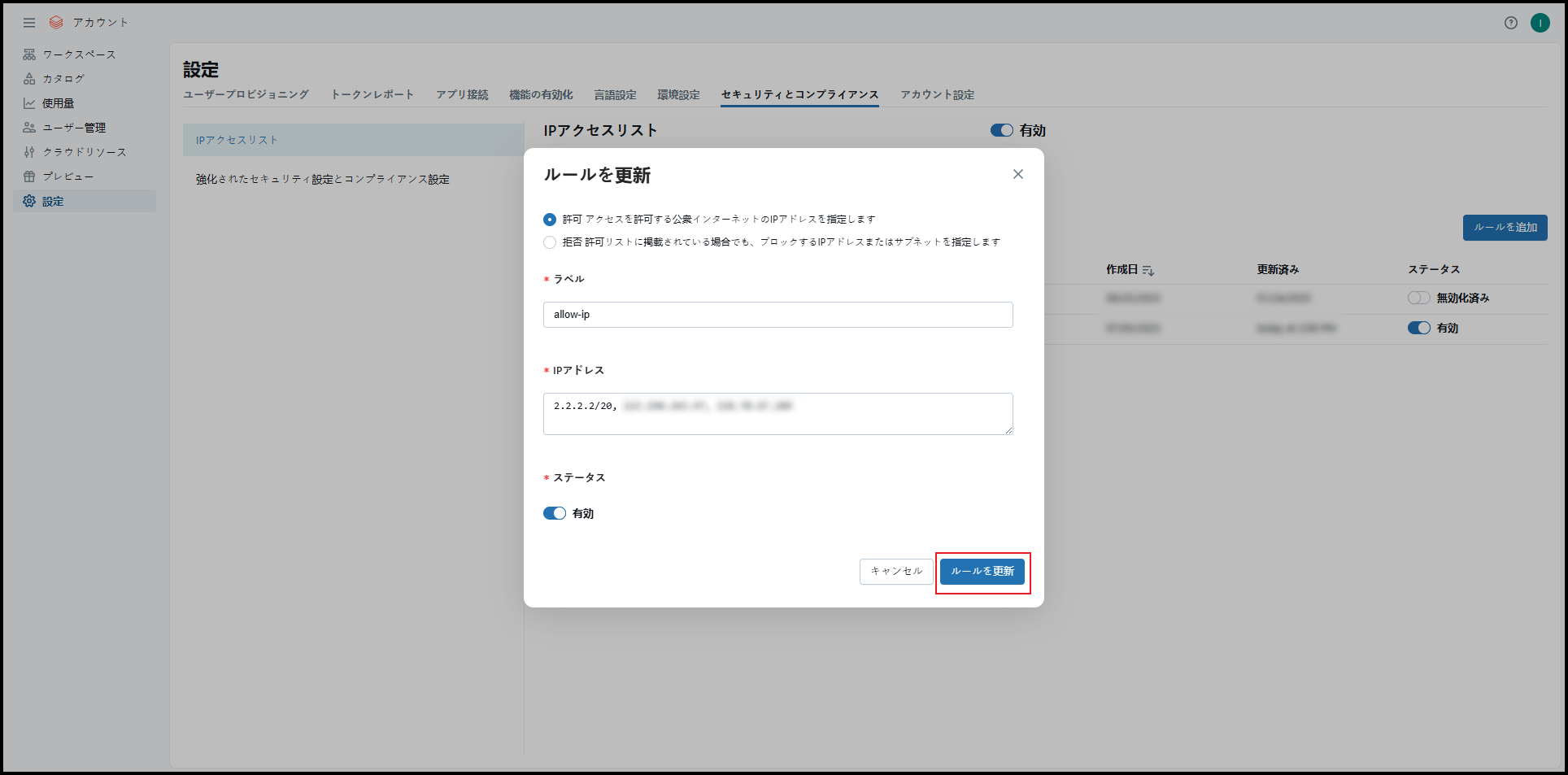Enable the 無効化済み rule toggle

(x=1418, y=298)
